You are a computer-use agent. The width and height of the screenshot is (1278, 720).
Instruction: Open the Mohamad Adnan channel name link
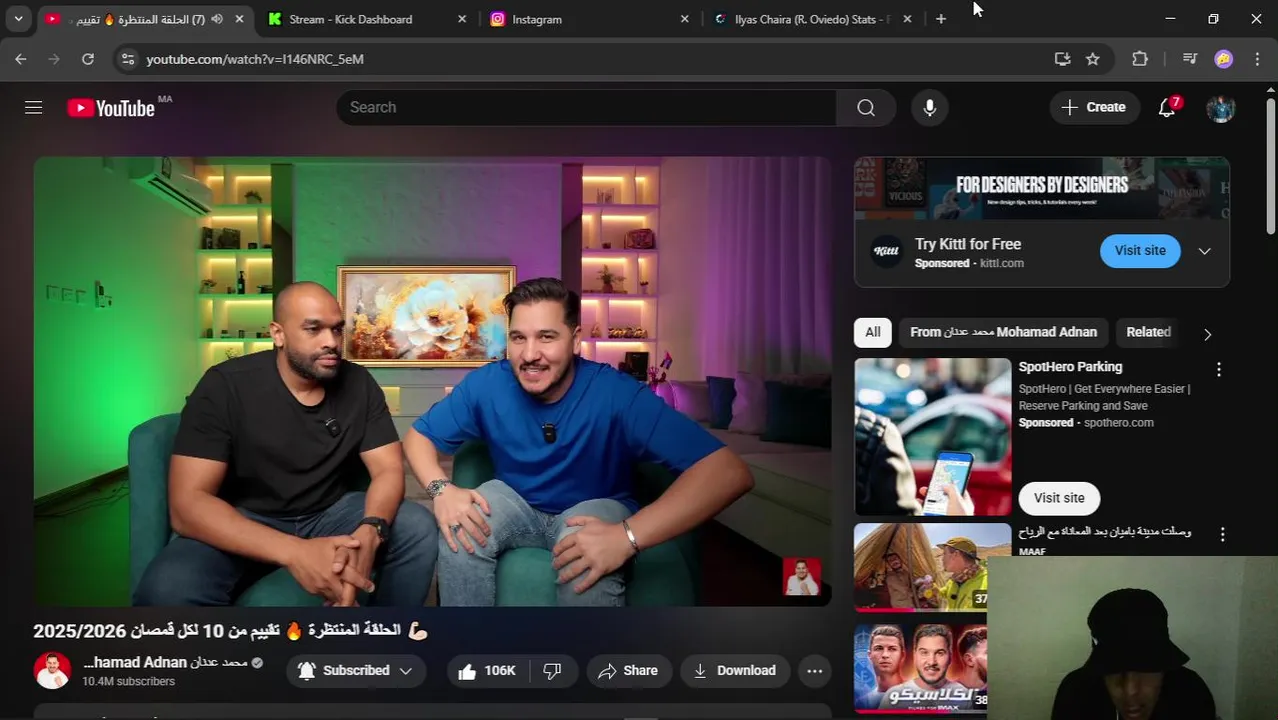(x=165, y=662)
